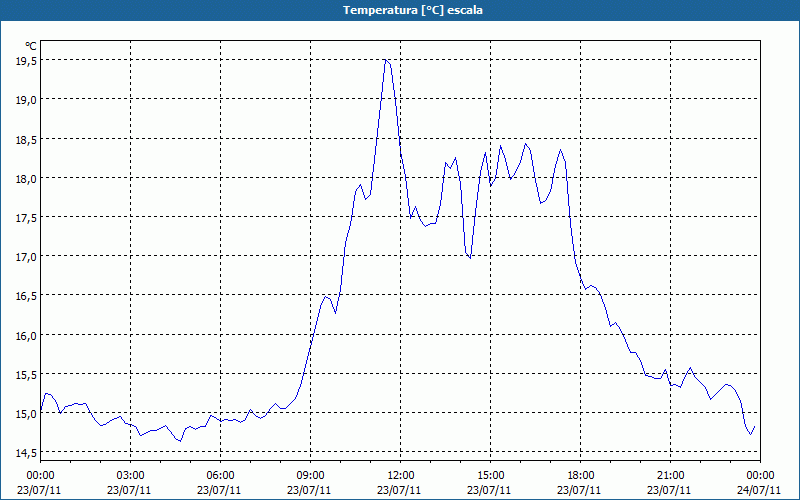Click the 06:00 time label
This screenshot has height=500, width=800.
(x=220, y=476)
